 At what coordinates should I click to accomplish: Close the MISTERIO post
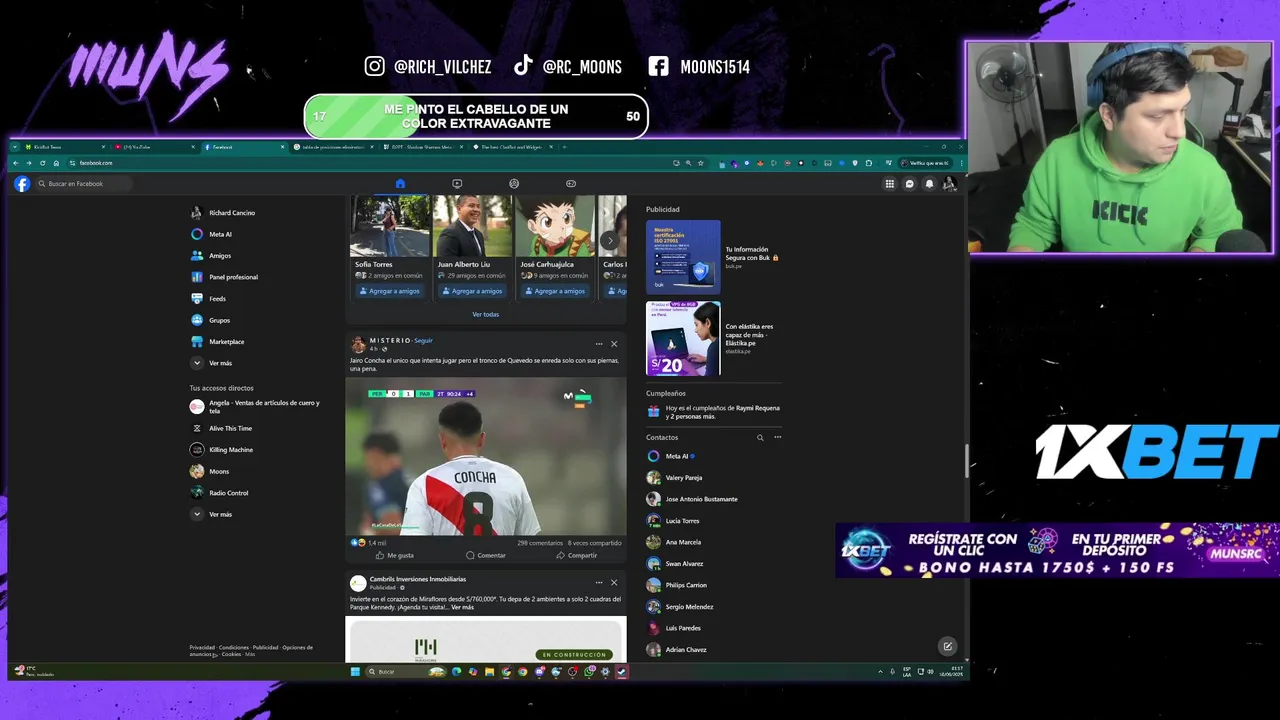(614, 344)
